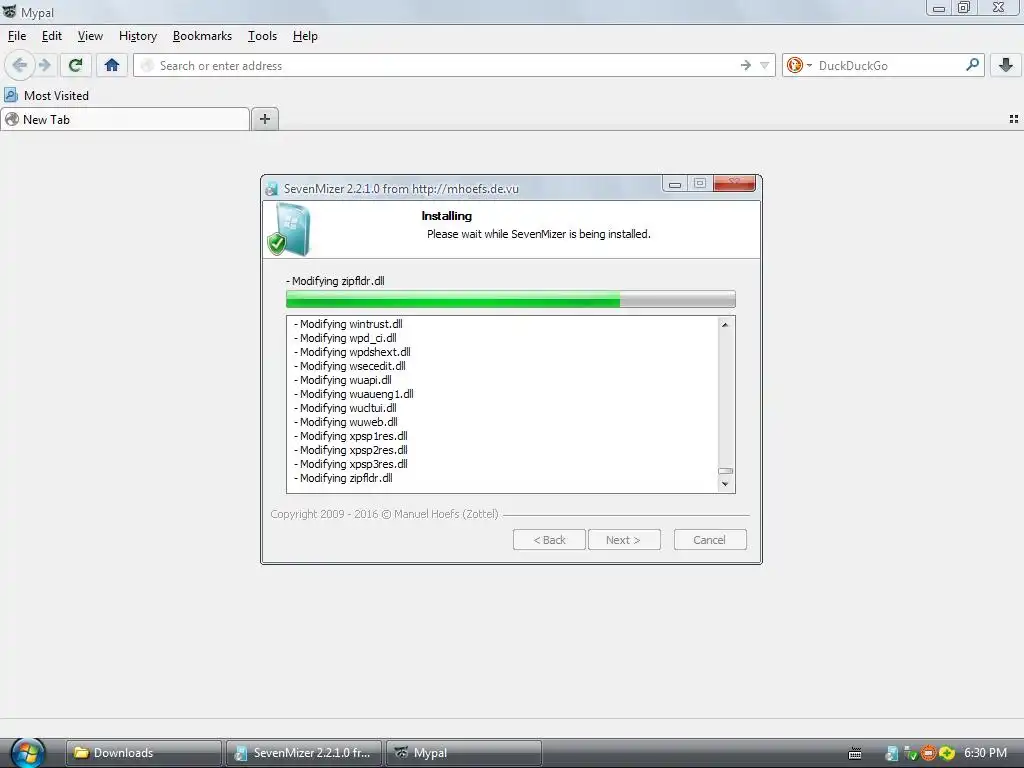Click the Next button in installer
Viewport: 1024px width, 768px height.
click(x=624, y=539)
